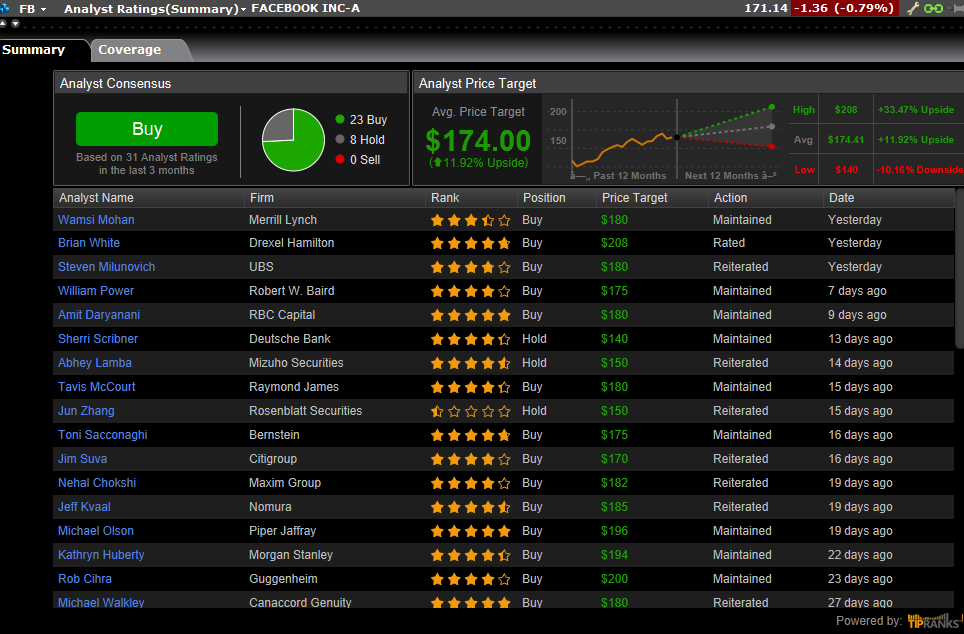Click the High $208 value
The height and width of the screenshot is (634, 964).
846,109
